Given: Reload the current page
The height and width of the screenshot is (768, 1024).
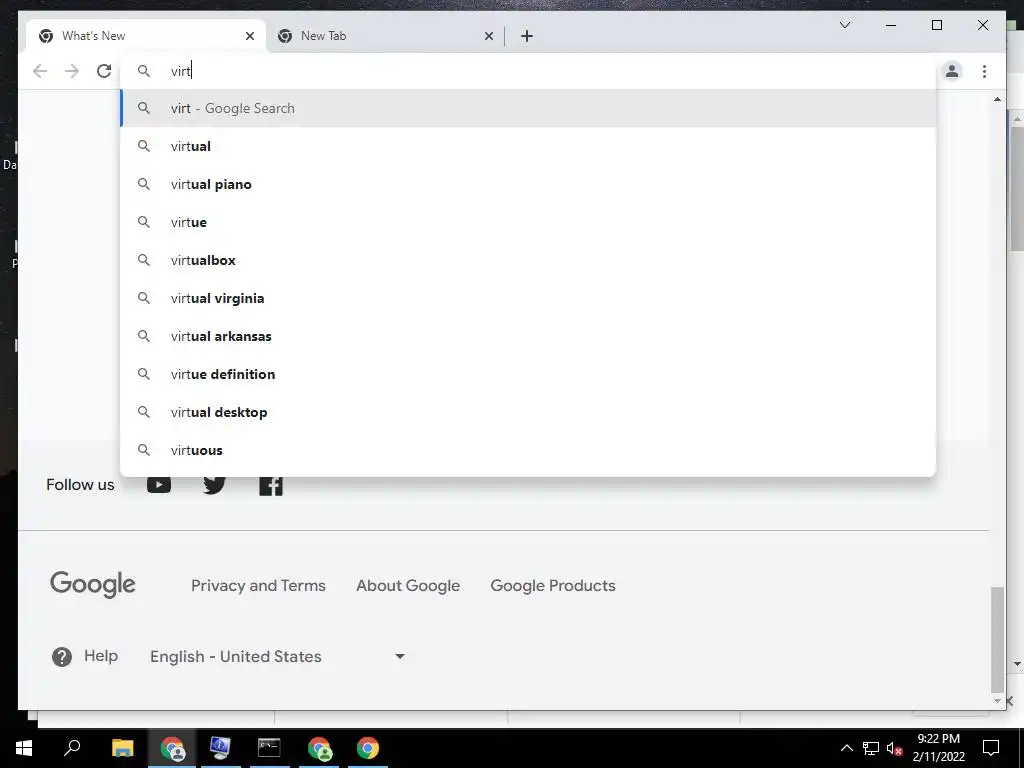Looking at the screenshot, I should (x=104, y=71).
